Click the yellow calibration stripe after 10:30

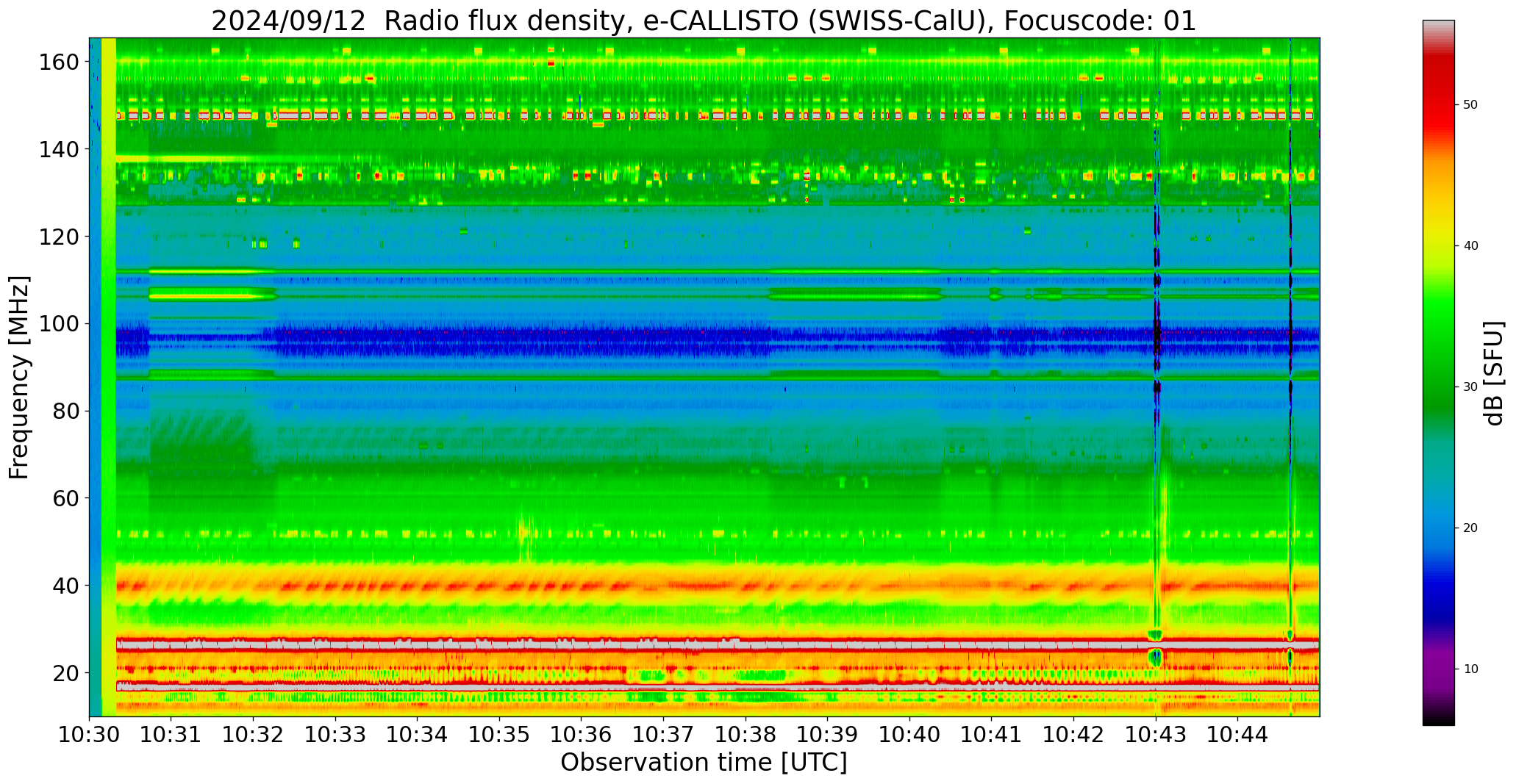tap(109, 377)
